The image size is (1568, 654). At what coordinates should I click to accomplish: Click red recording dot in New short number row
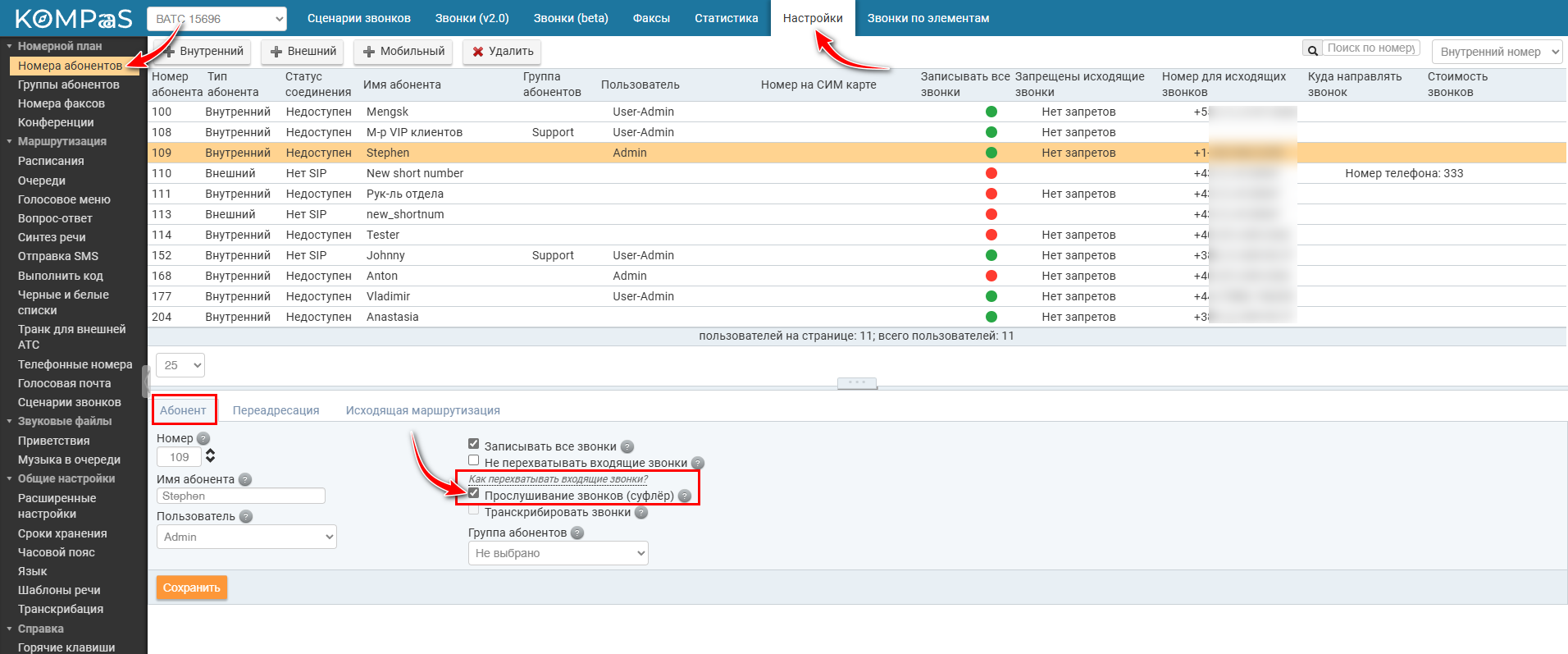click(x=991, y=173)
